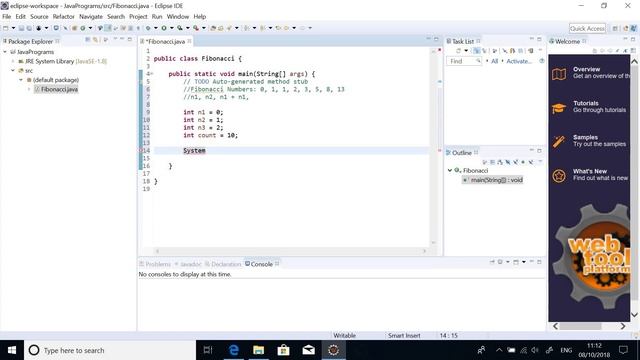Screen dimensions: 640x360
Task: Toggle Focus on Workweek in Task List
Action: (x=494, y=51)
